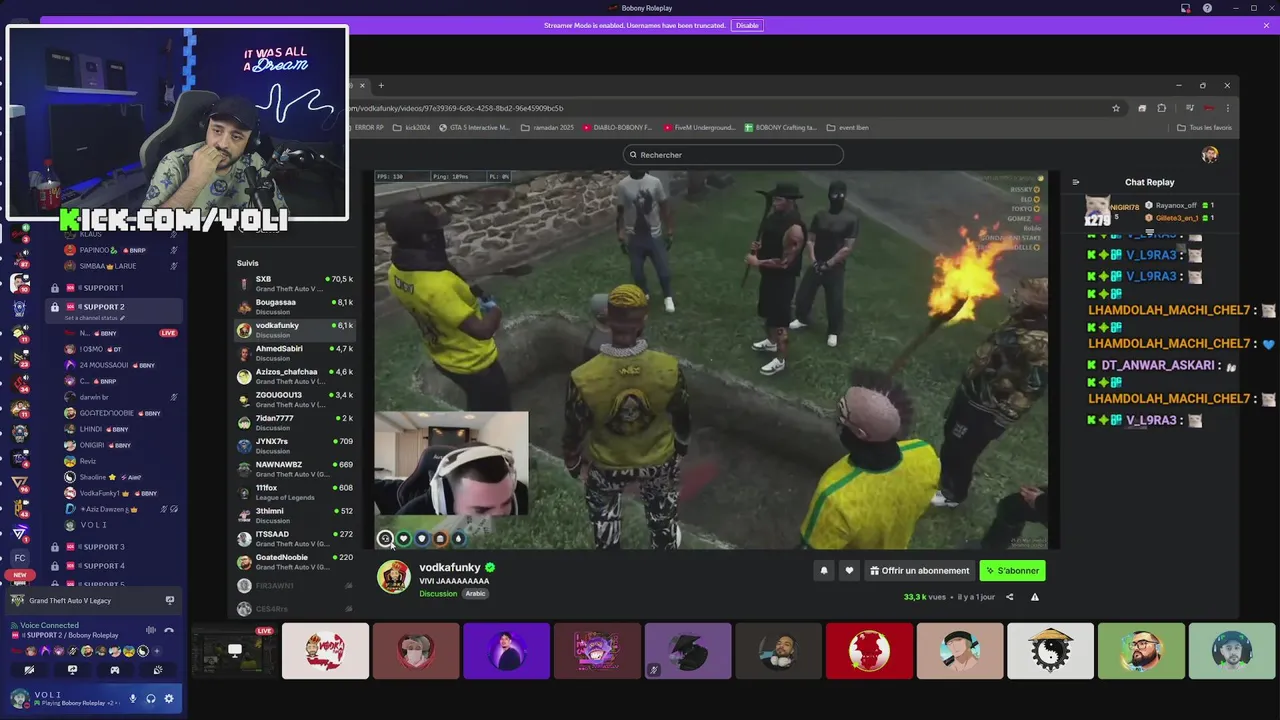Open new browser tab with plus icon

pos(381,85)
